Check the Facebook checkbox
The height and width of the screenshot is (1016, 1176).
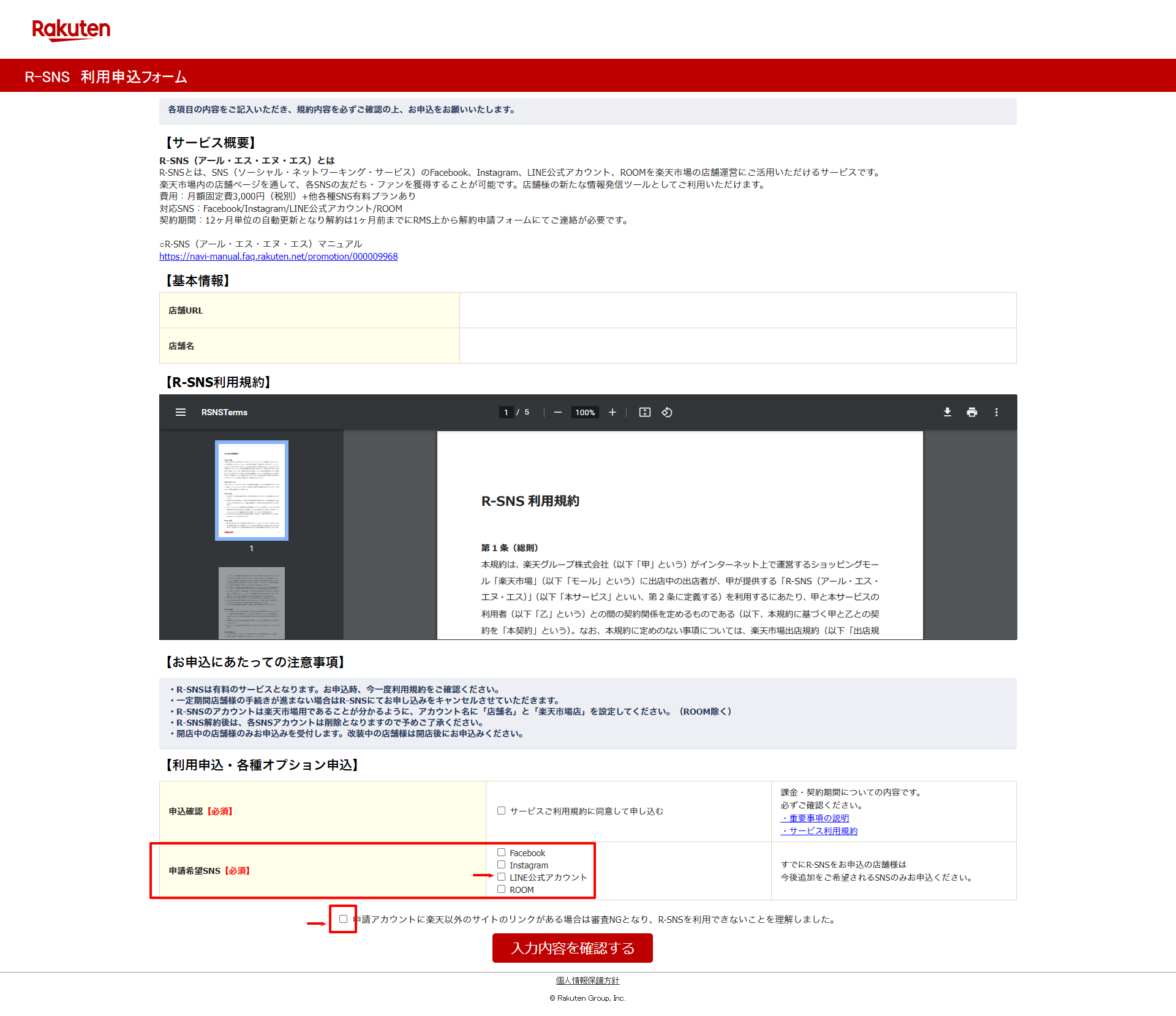[x=502, y=852]
